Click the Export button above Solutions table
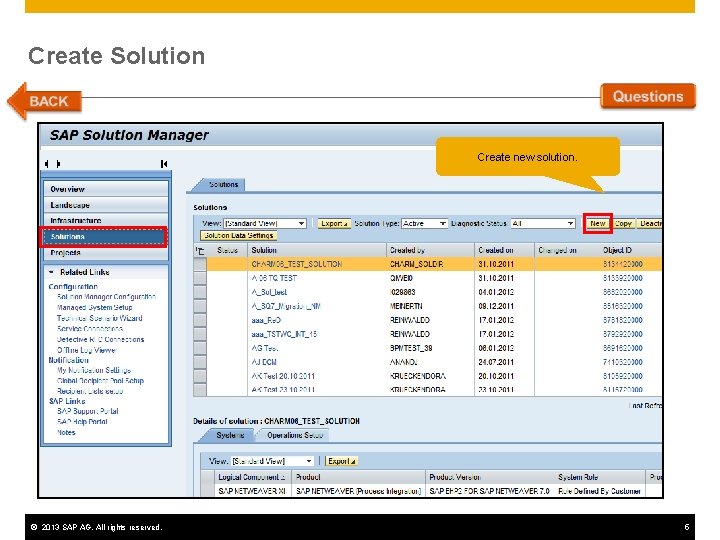The width and height of the screenshot is (720, 540). (x=334, y=223)
